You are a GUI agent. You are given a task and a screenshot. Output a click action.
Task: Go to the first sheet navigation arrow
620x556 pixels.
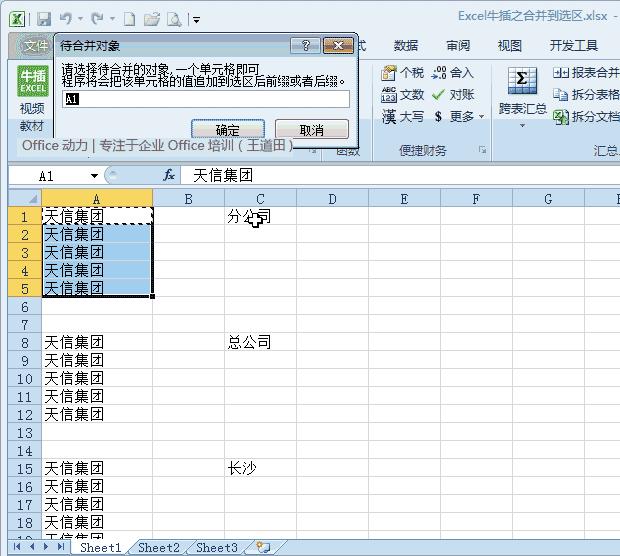[x=17, y=547]
